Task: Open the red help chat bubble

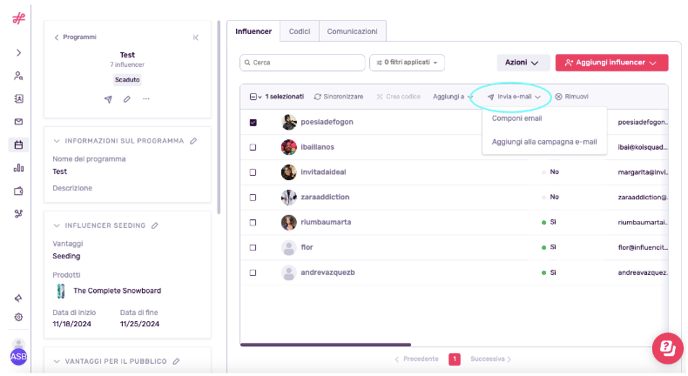Action: [x=667, y=348]
